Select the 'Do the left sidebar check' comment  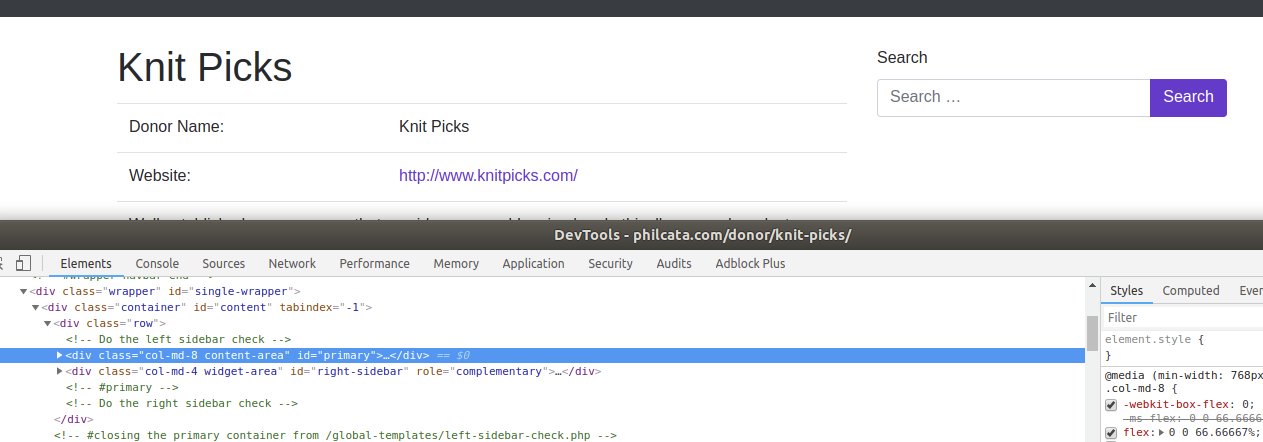pyautogui.click(x=178, y=339)
